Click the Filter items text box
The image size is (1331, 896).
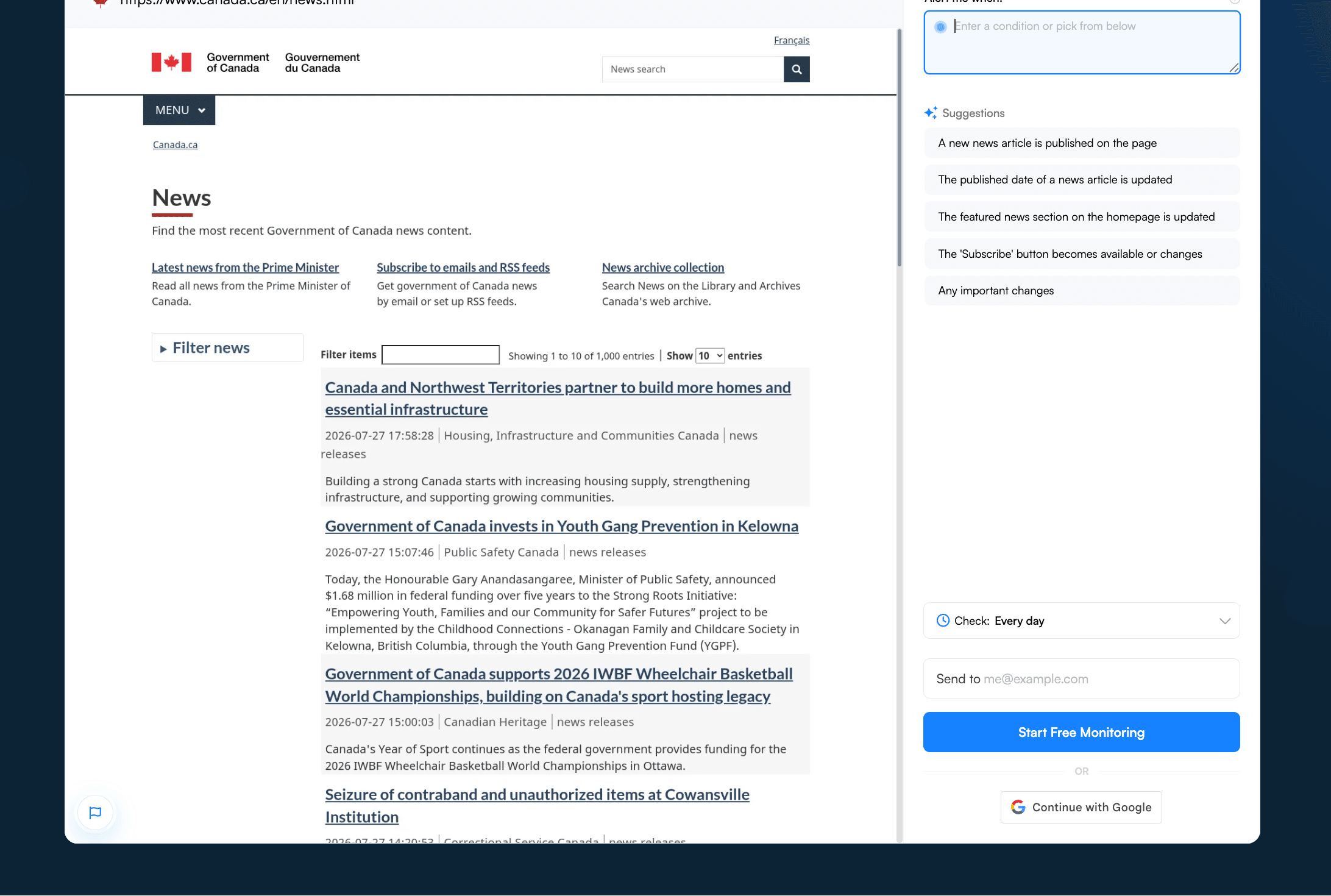440,355
